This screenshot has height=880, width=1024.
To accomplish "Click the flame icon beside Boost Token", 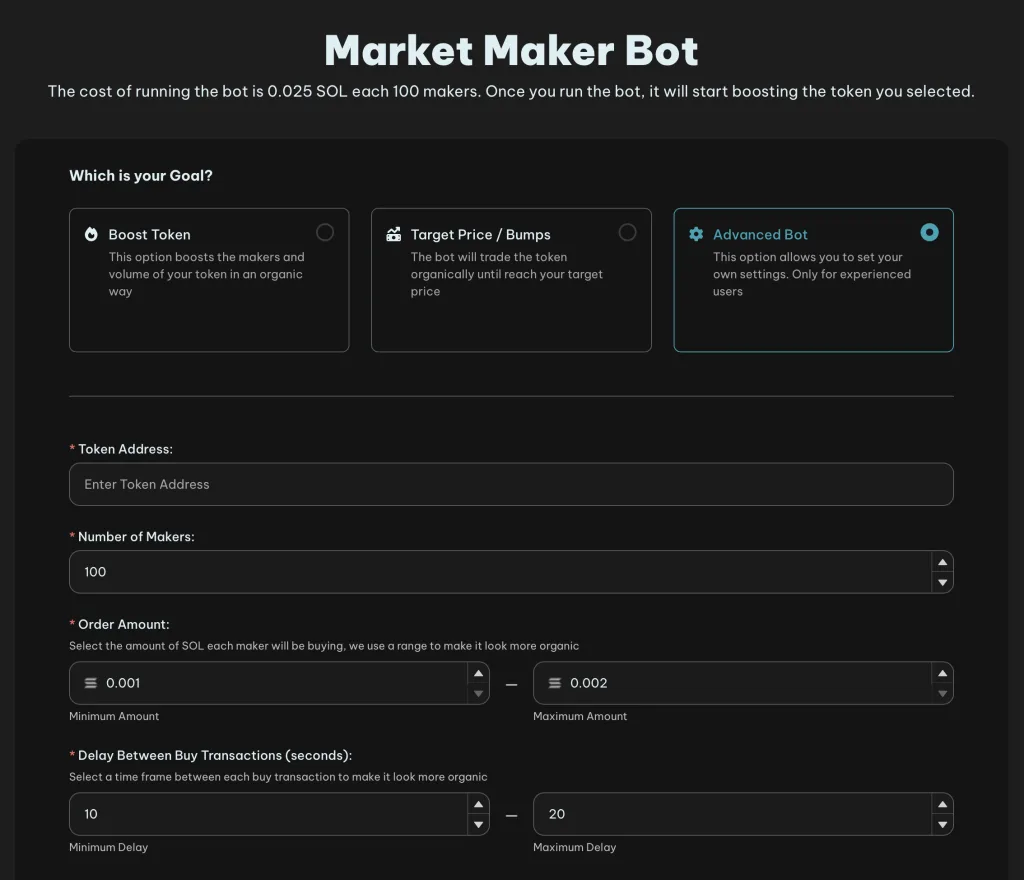I will point(91,235).
